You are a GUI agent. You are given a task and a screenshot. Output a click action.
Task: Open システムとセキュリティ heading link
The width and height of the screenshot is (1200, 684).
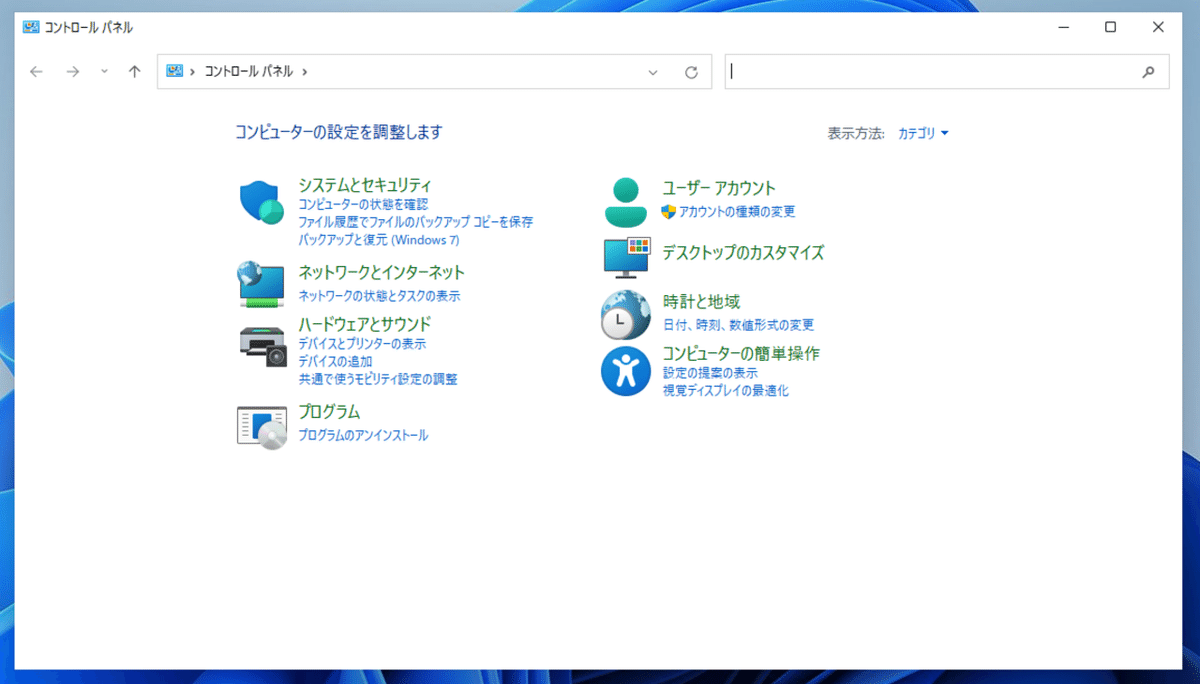pos(365,185)
